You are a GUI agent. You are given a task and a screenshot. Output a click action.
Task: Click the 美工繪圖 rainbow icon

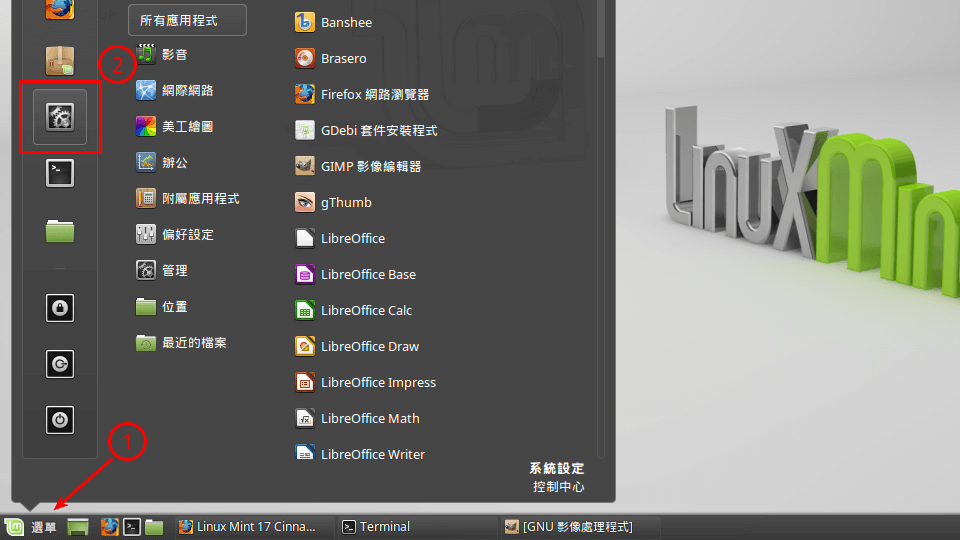click(146, 127)
